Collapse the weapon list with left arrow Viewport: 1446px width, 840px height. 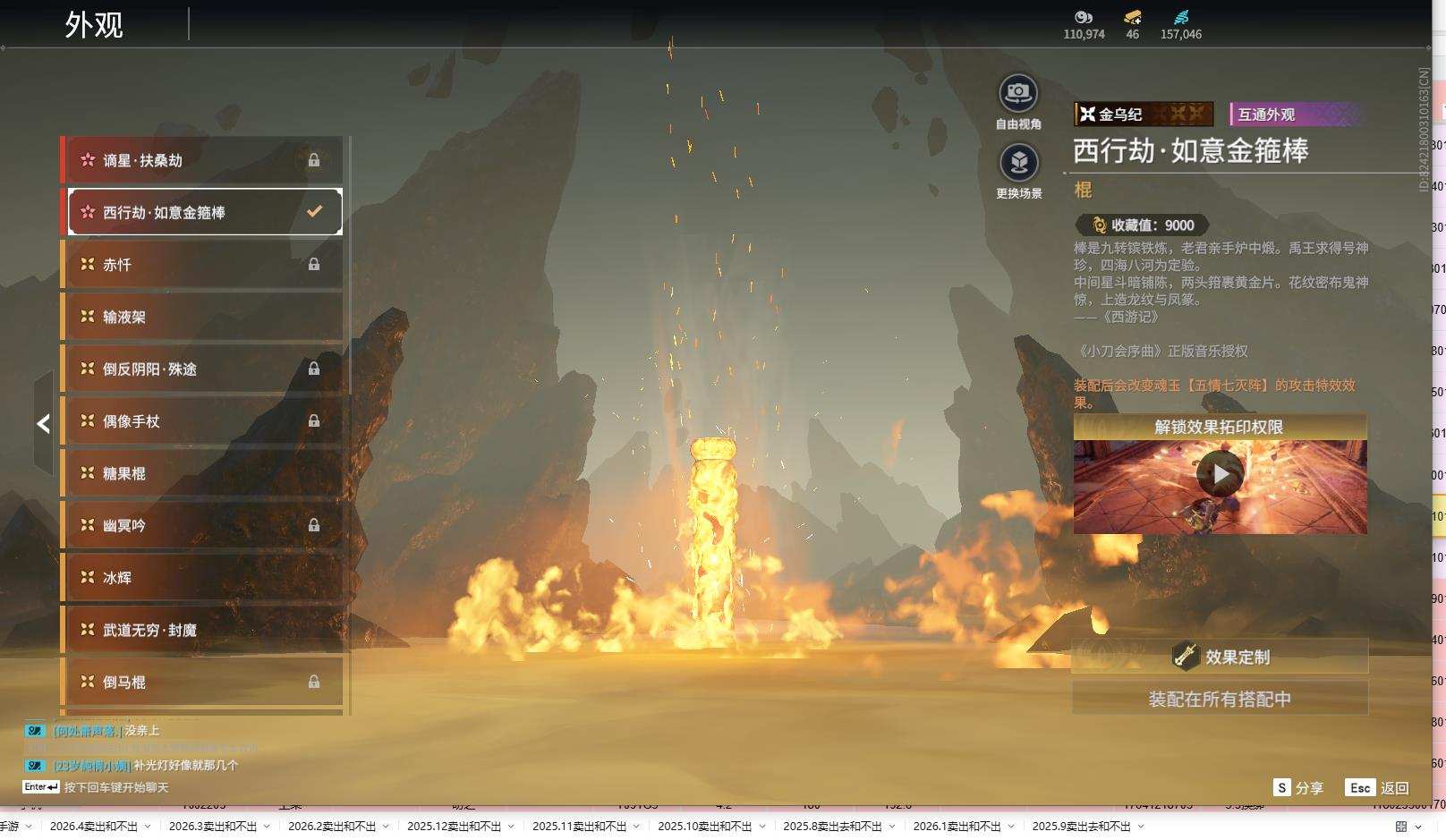pyautogui.click(x=43, y=423)
